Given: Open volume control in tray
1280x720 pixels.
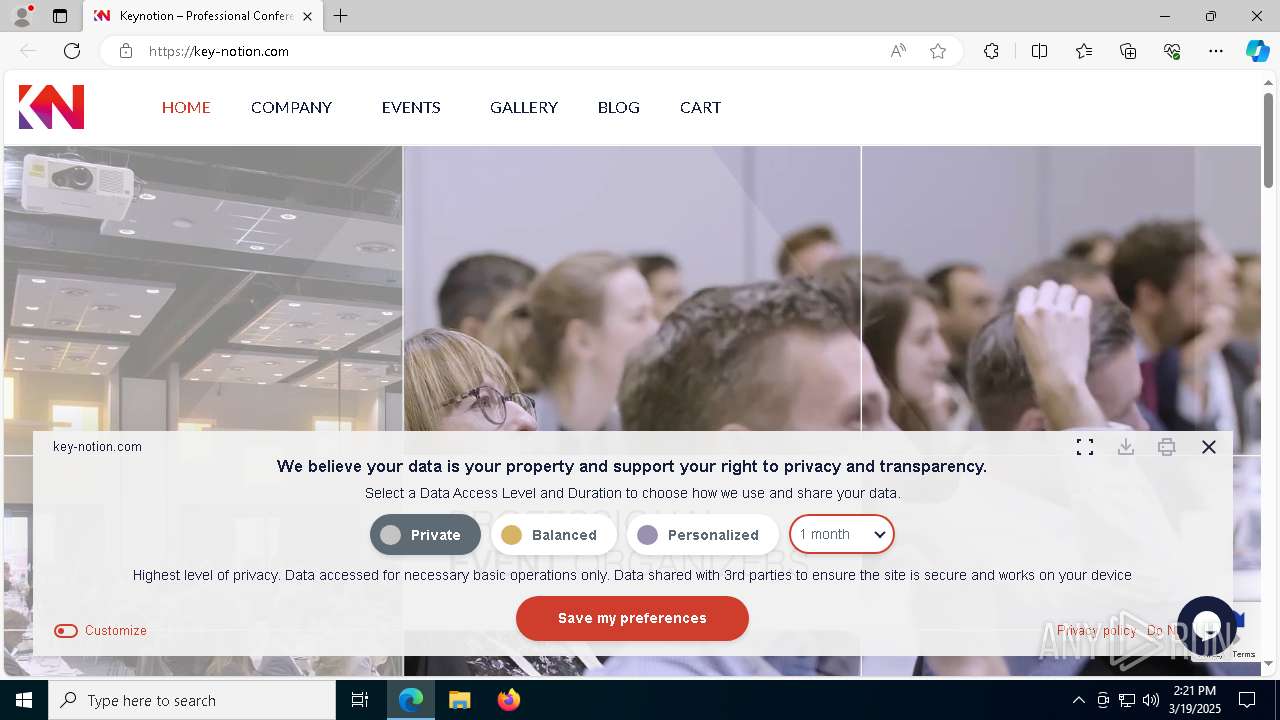Looking at the screenshot, I should [x=1151, y=700].
